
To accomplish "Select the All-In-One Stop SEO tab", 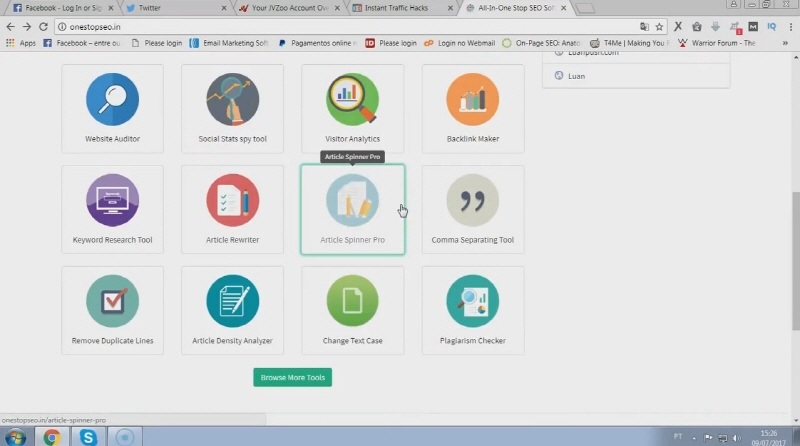I will tap(514, 8).
